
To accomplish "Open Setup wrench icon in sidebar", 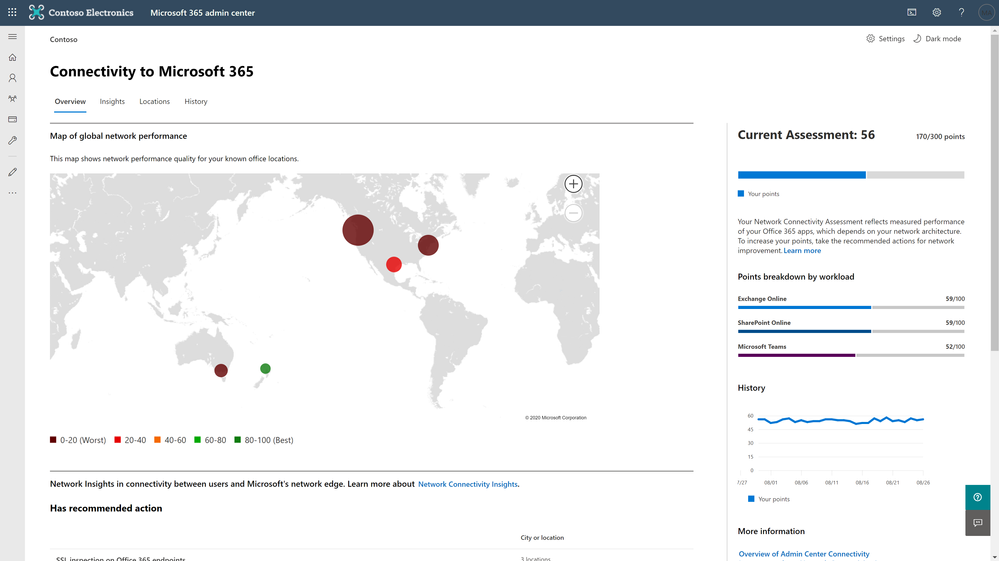I will click(12, 140).
